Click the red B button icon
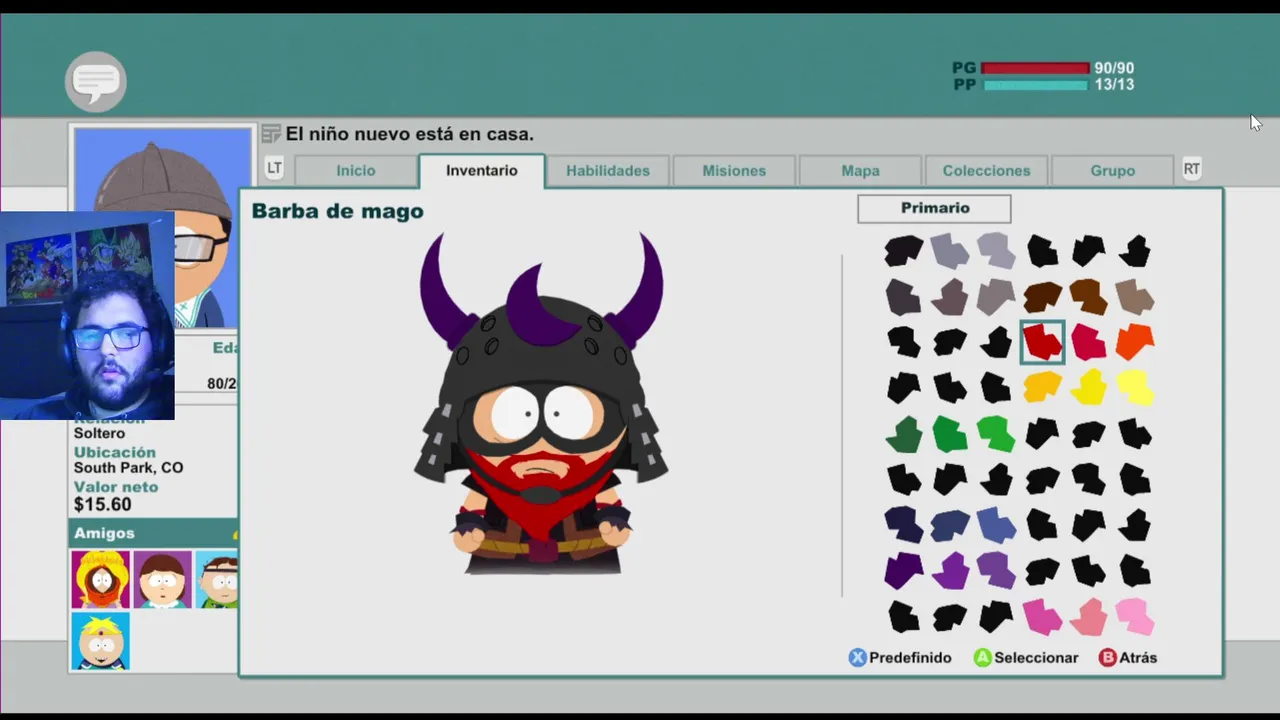 pyautogui.click(x=1108, y=658)
